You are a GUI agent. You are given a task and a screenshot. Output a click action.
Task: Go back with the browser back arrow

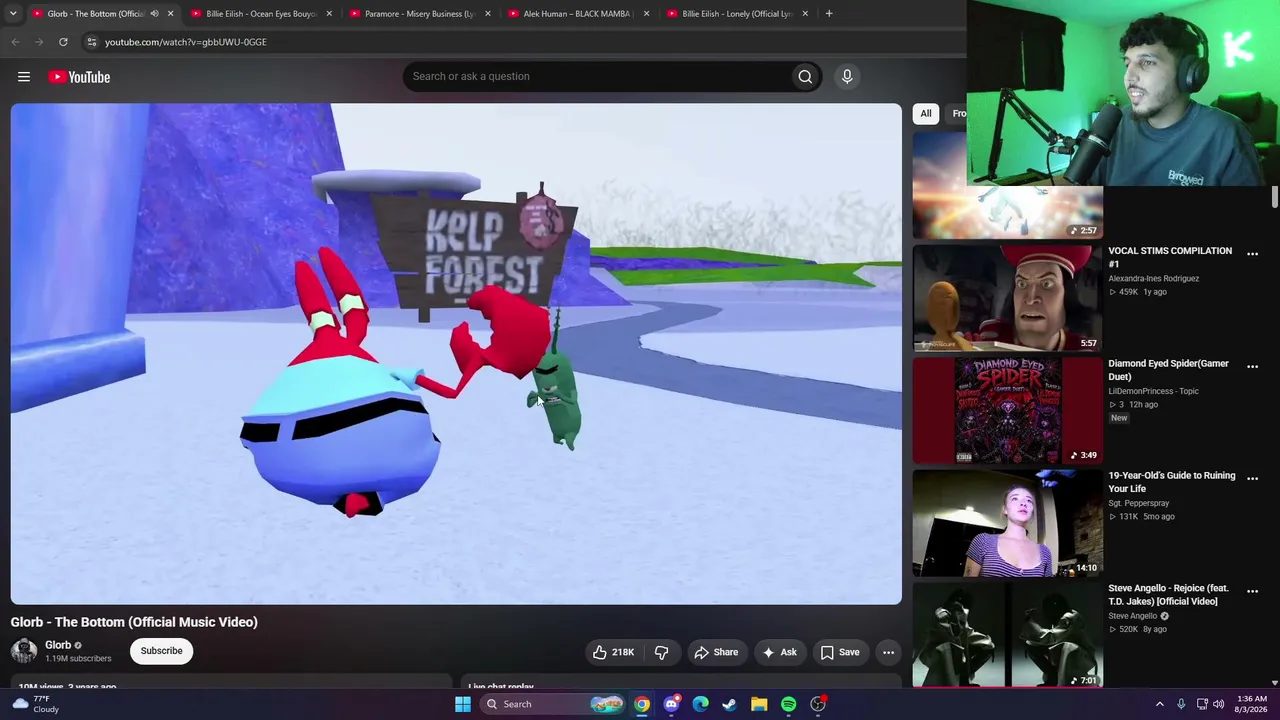point(15,42)
